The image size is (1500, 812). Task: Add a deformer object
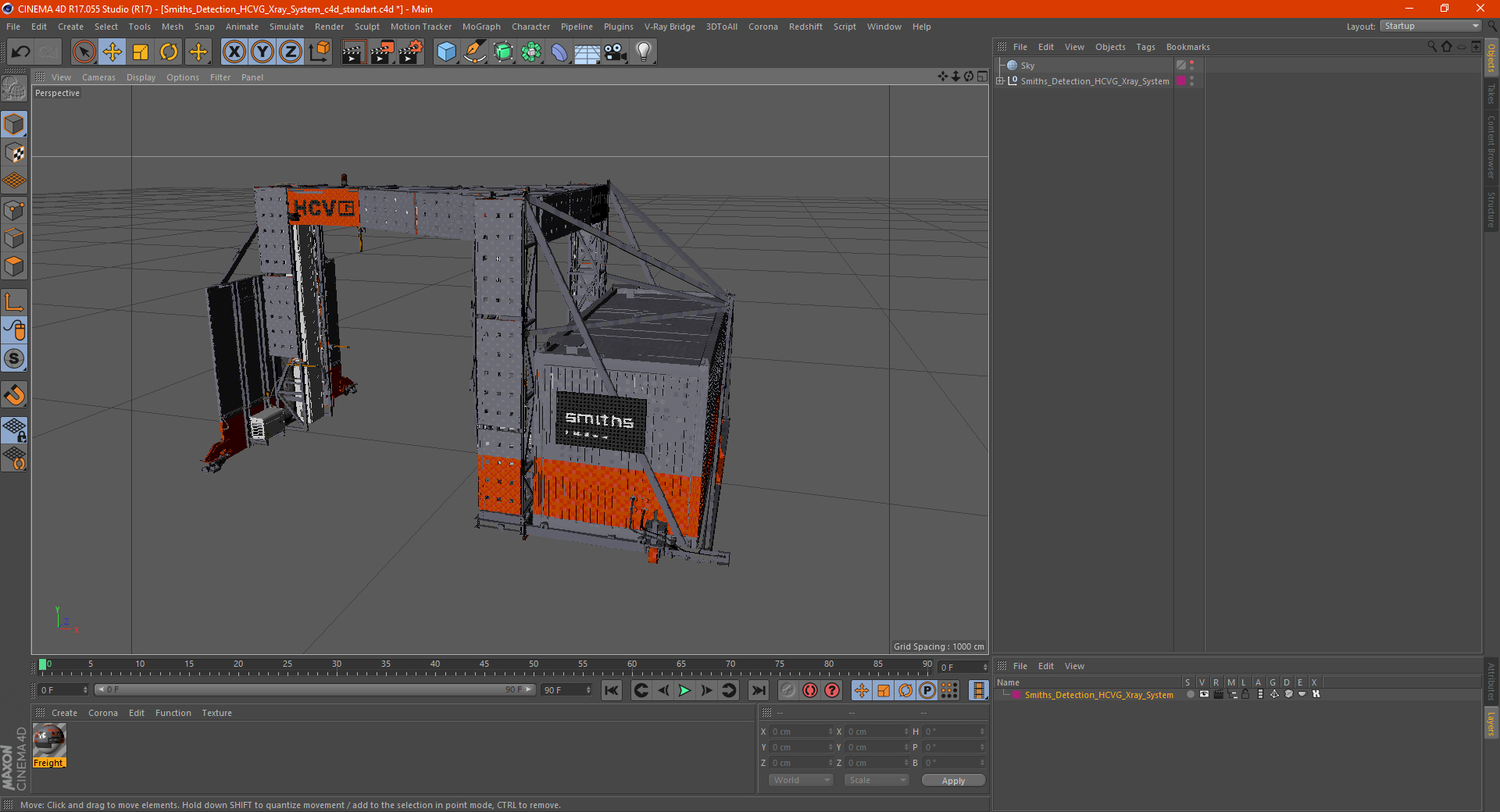tap(559, 52)
